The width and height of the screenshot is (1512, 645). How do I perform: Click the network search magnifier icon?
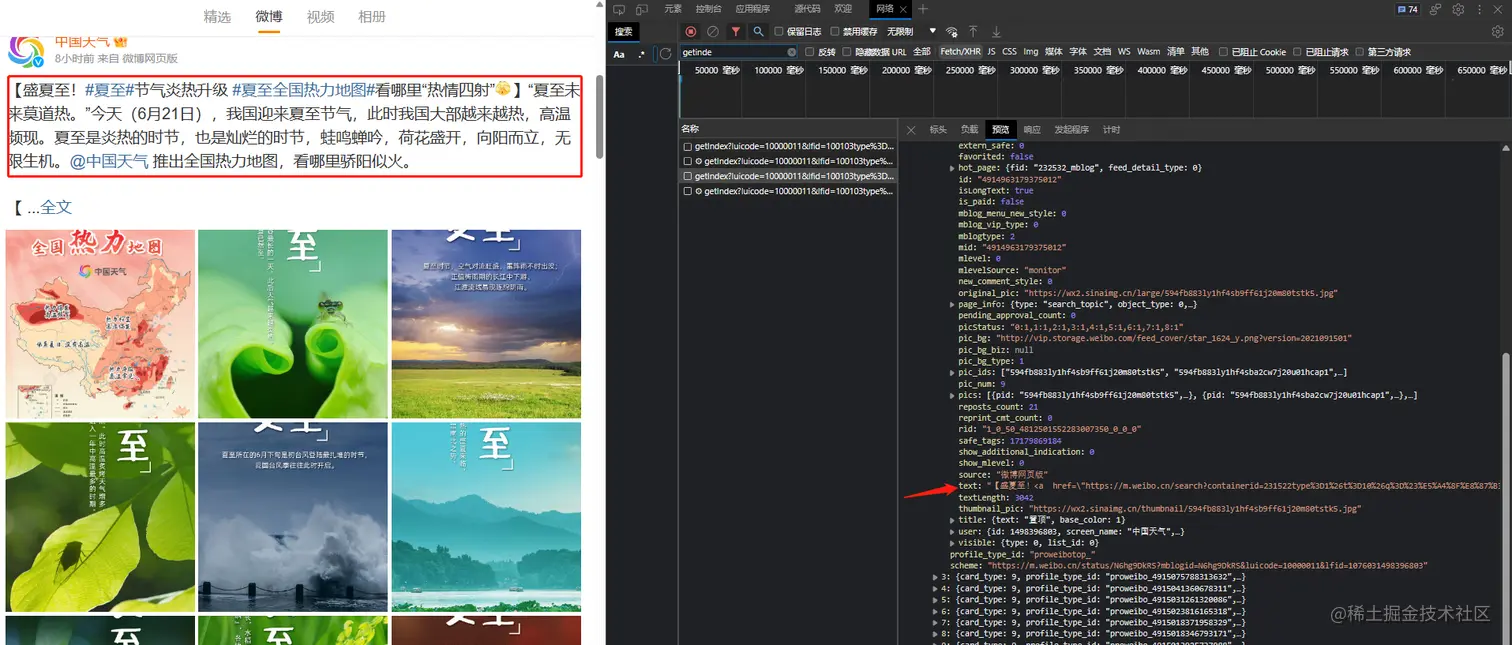[x=759, y=32]
